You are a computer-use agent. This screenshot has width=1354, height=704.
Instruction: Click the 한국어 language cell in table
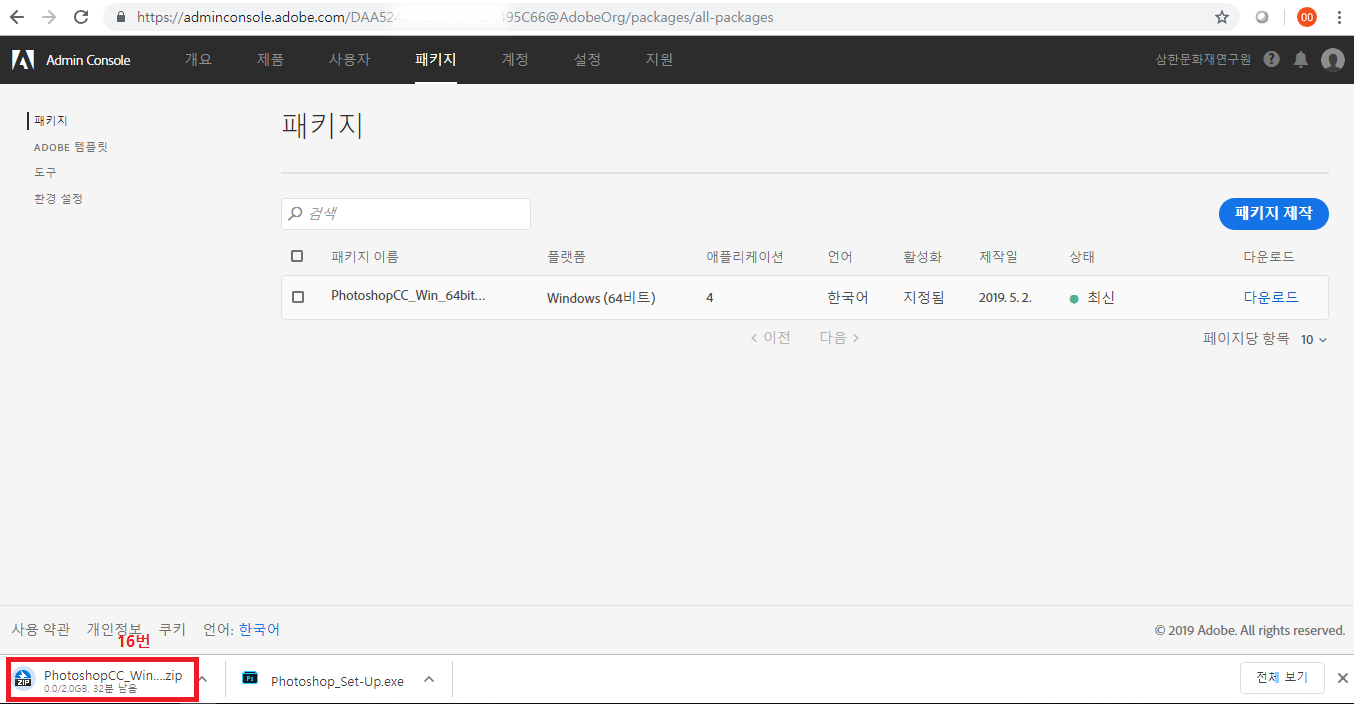(848, 298)
